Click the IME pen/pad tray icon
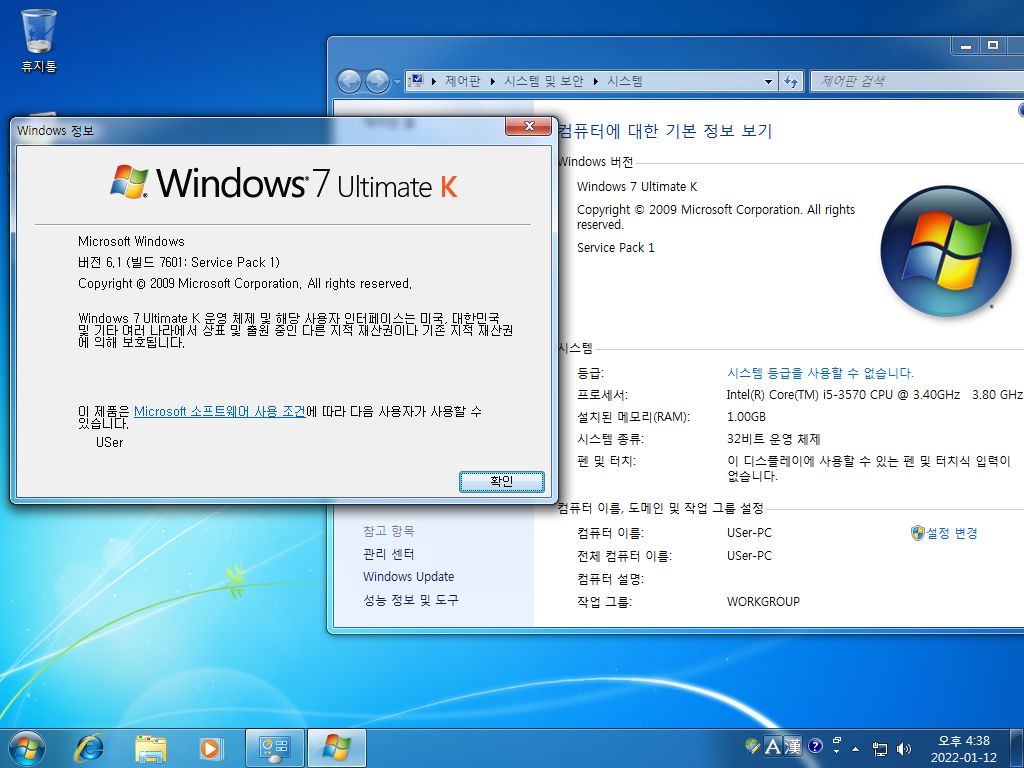1024x768 pixels. pos(753,745)
